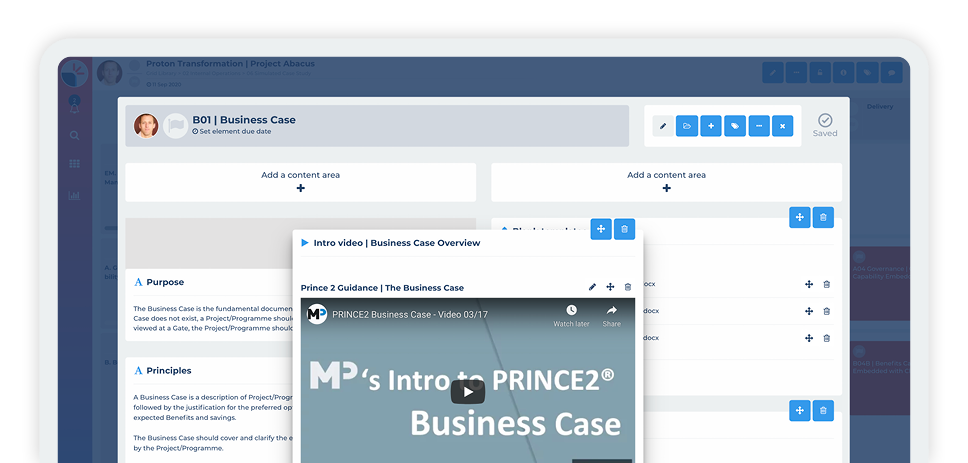Click the user avatar in background header
This screenshot has width=968, height=463.
point(109,73)
